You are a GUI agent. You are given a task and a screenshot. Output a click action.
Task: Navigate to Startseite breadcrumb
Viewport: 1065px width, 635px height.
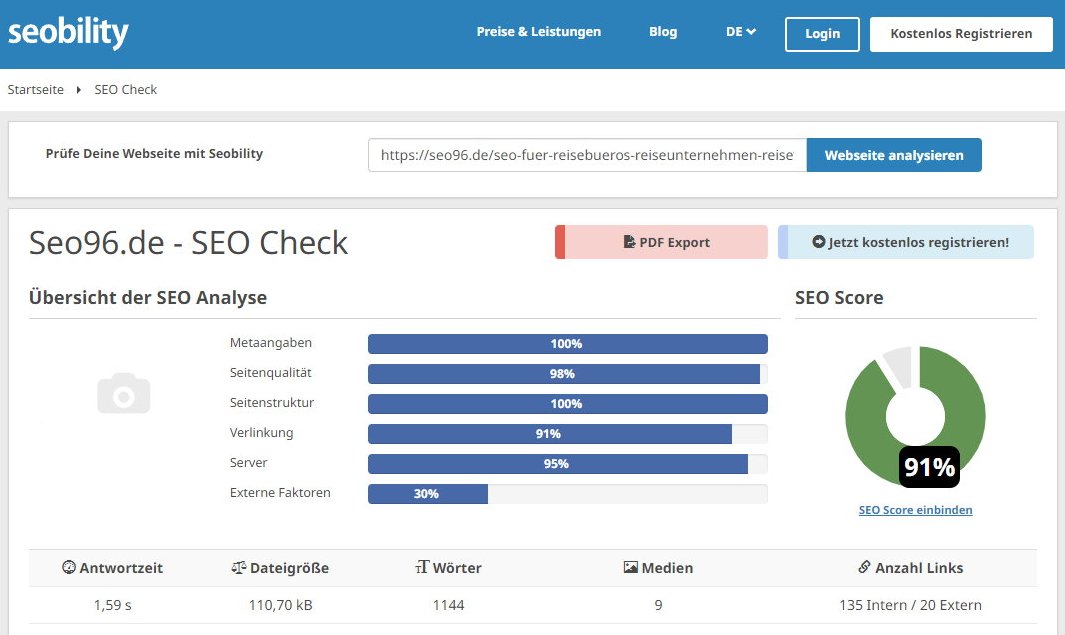(36, 90)
